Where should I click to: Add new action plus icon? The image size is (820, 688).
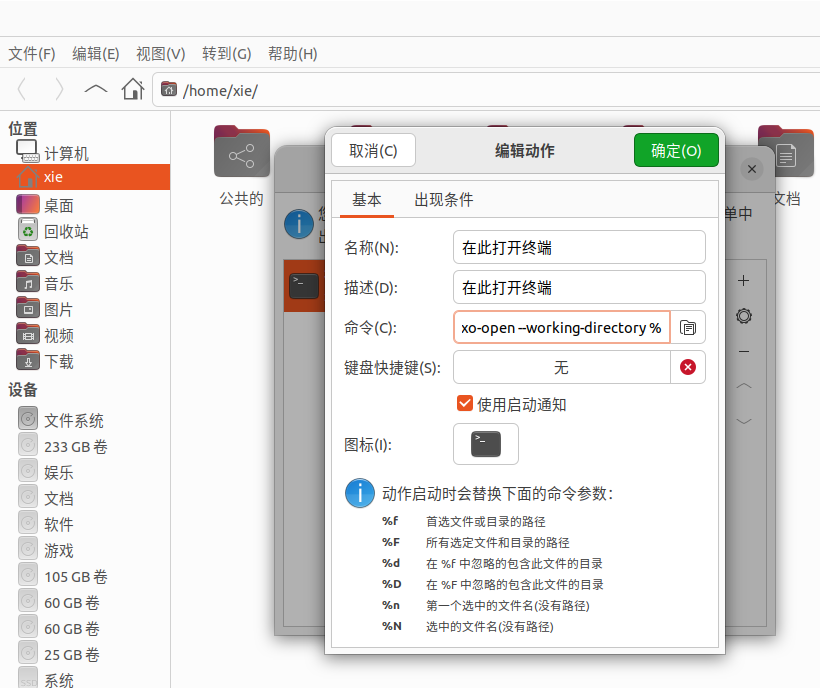coord(743,281)
